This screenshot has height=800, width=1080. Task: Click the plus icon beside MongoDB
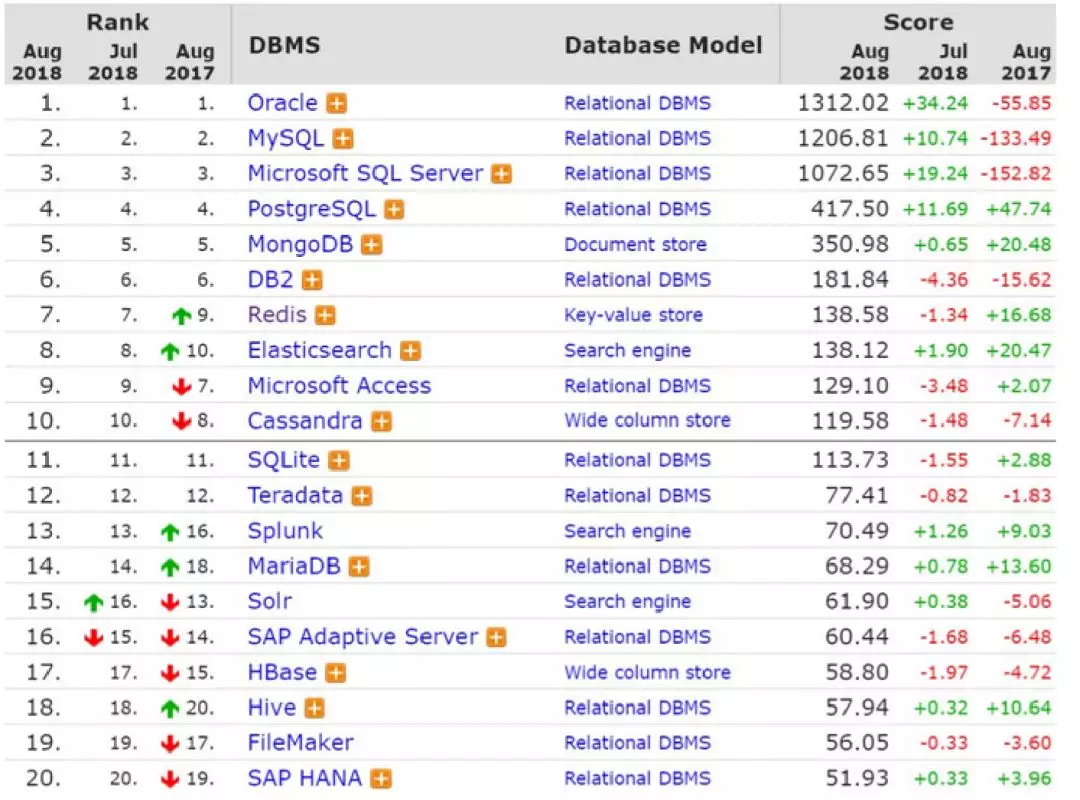372,245
